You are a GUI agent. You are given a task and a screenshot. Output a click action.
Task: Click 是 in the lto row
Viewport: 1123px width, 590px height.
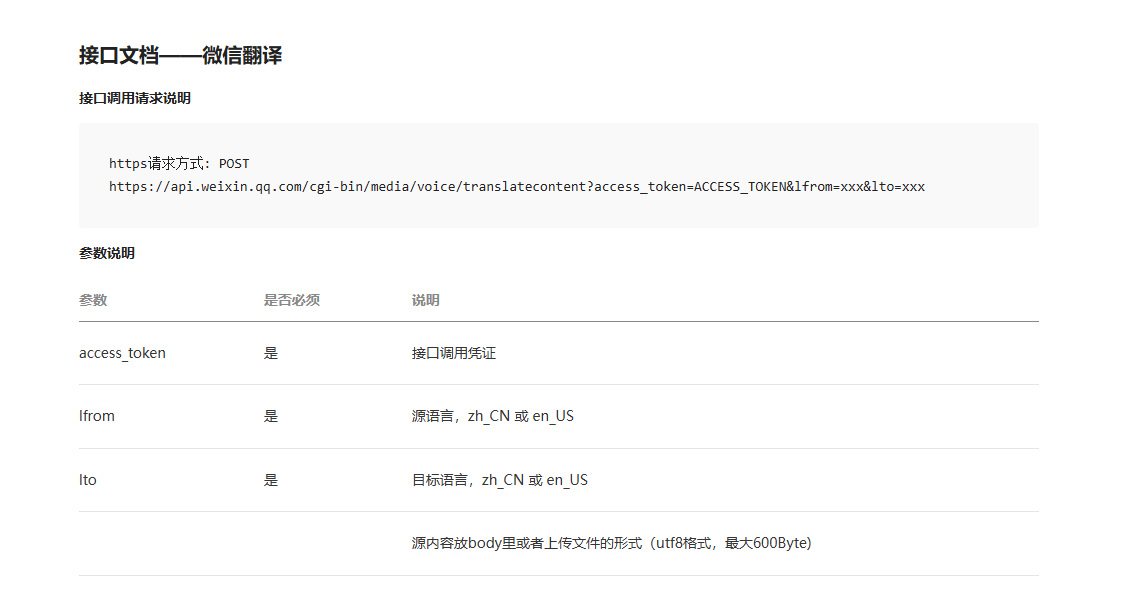coord(271,480)
